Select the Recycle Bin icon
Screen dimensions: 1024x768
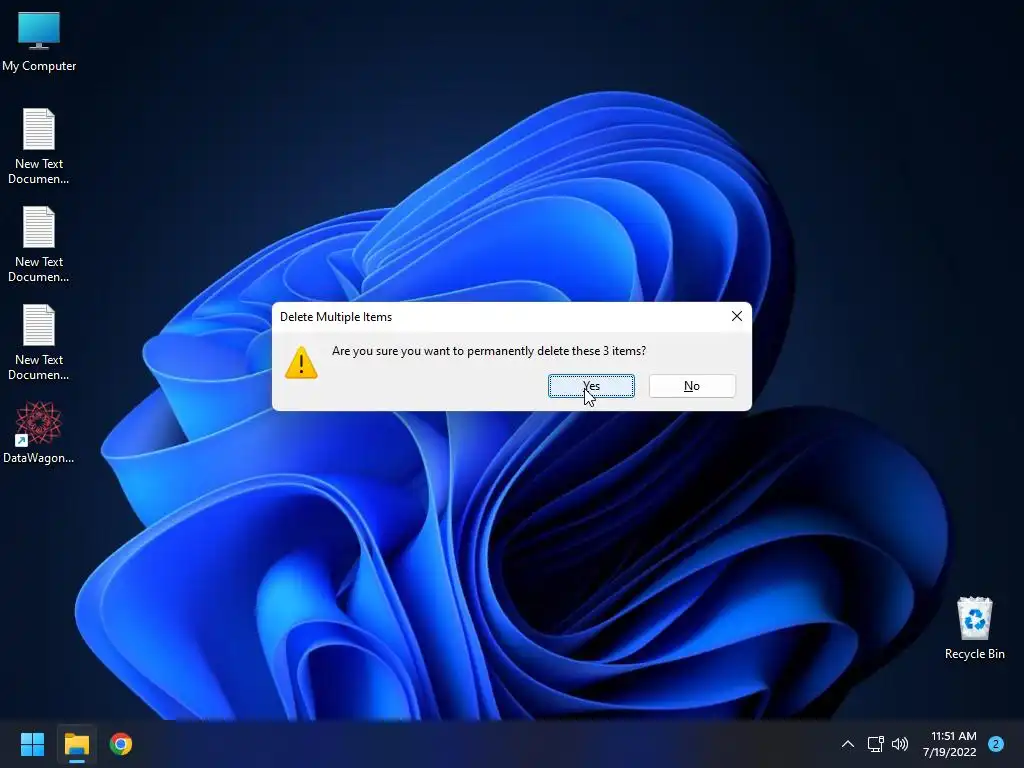974,628
